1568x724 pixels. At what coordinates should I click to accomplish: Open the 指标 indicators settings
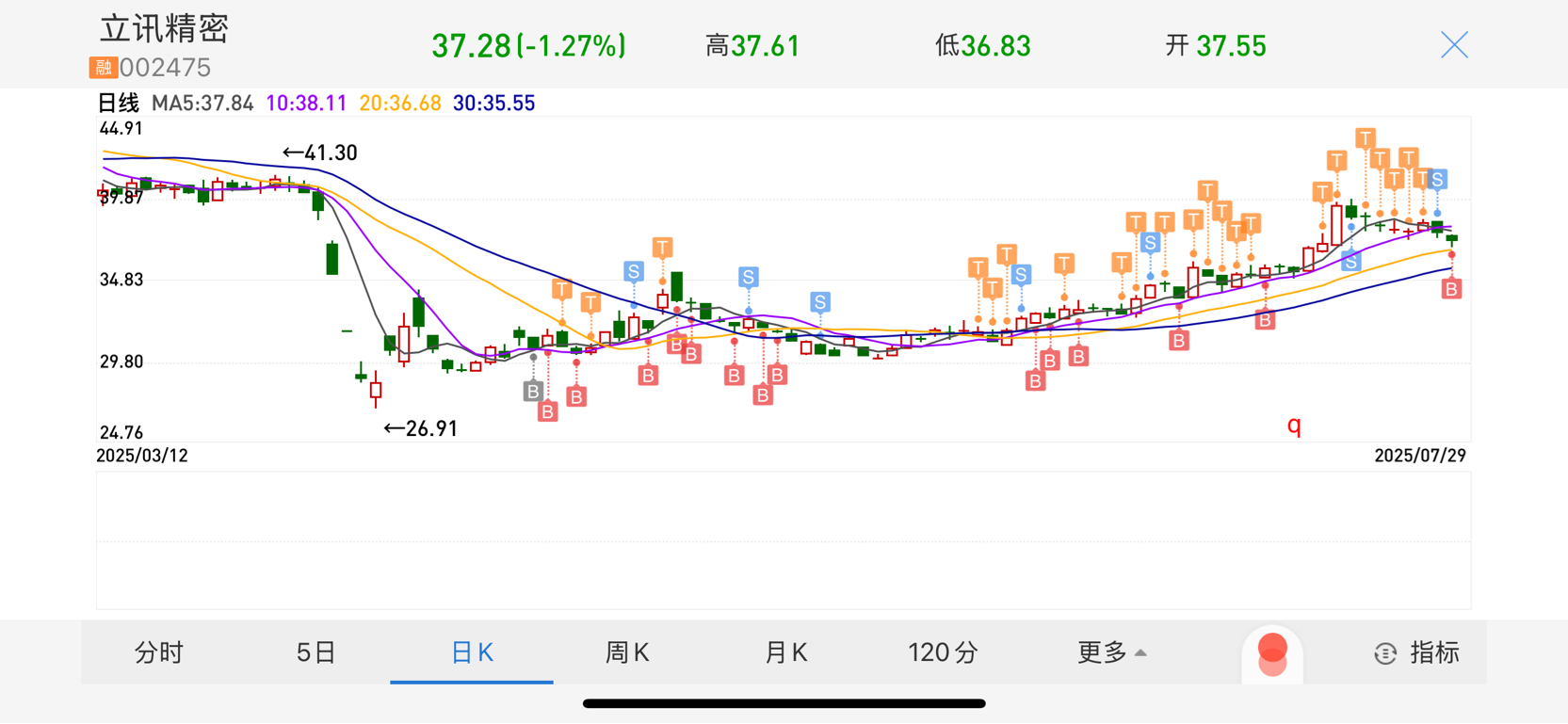[1417, 652]
